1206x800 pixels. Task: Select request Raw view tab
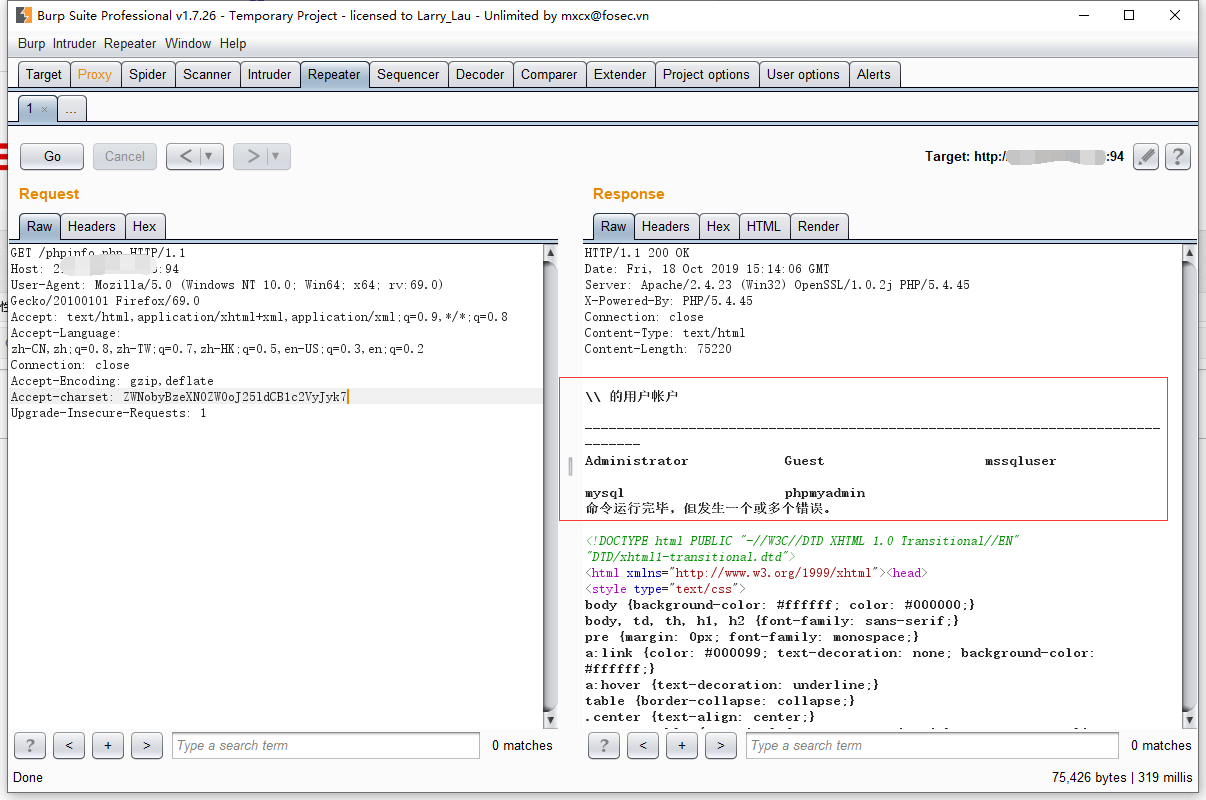(40, 226)
